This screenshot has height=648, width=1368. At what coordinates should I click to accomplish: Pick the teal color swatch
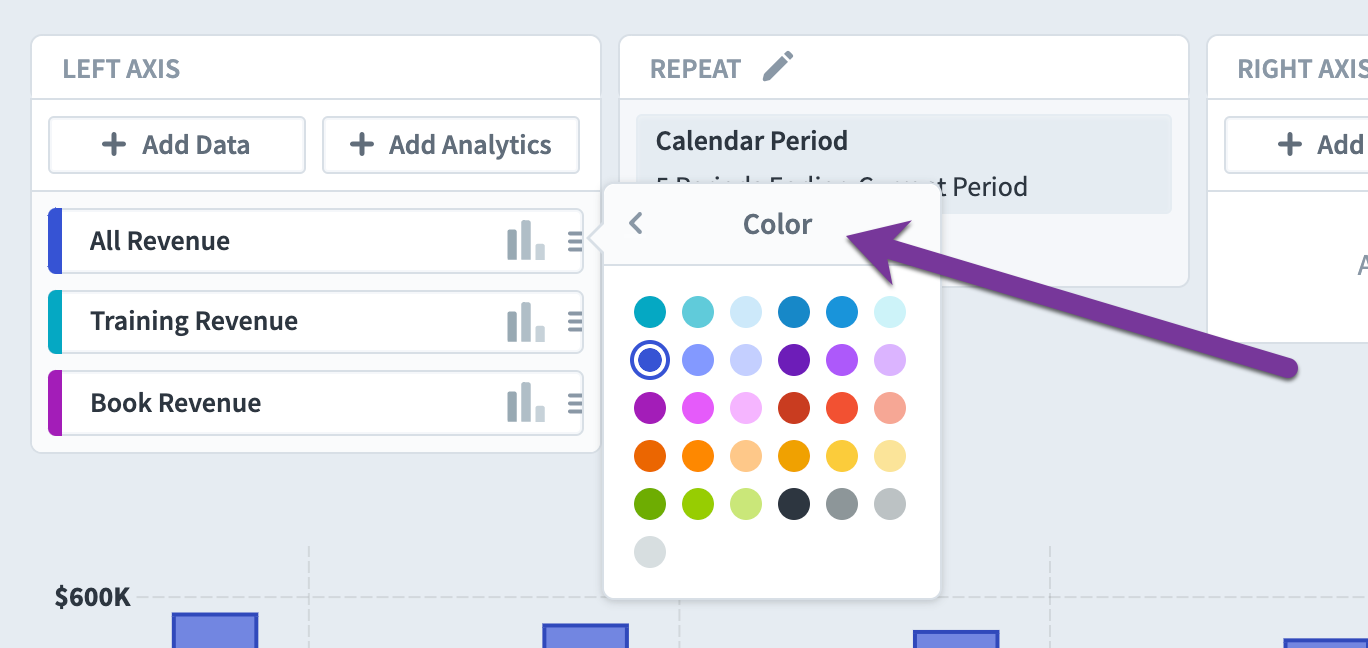[x=650, y=312]
